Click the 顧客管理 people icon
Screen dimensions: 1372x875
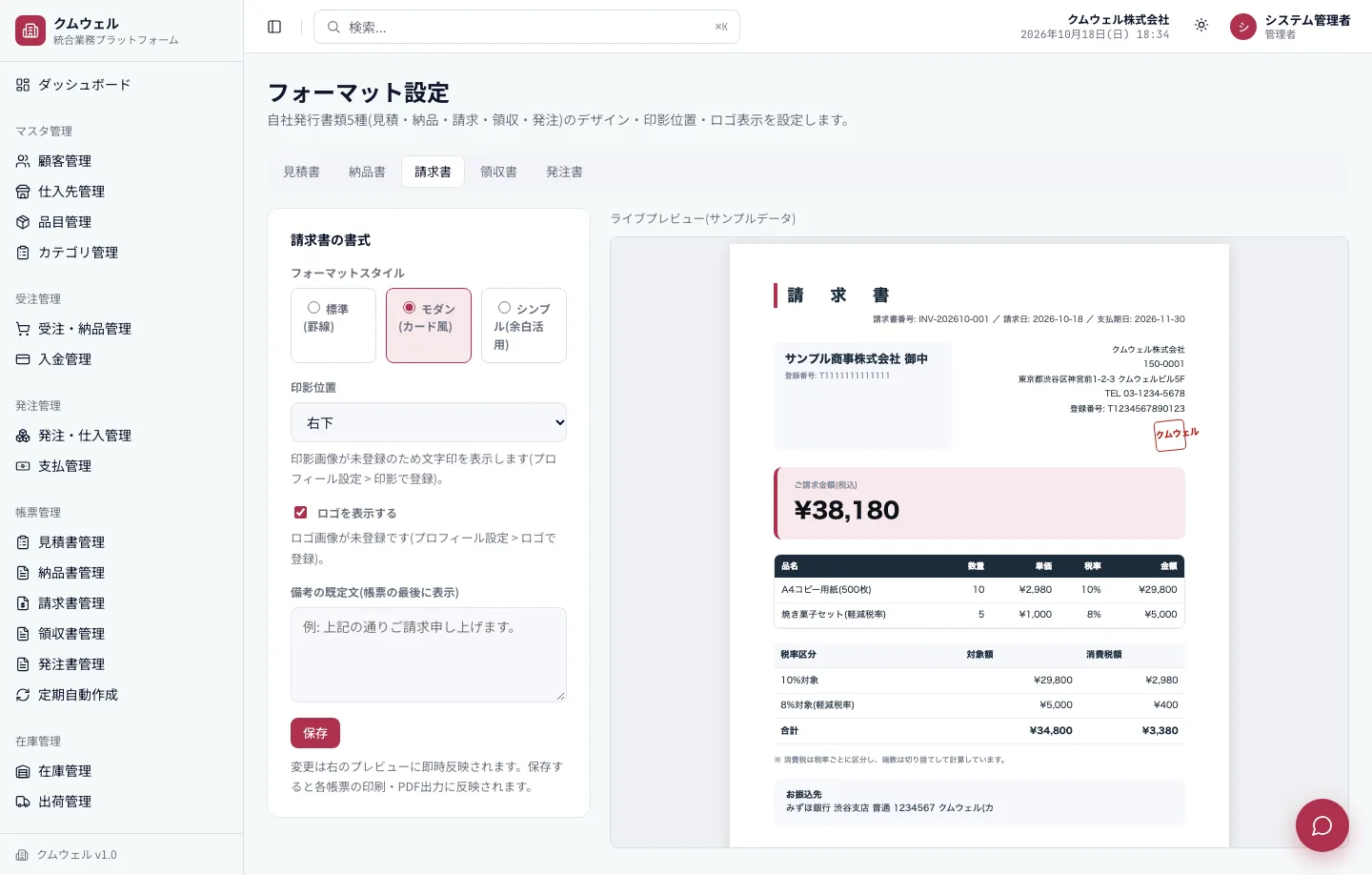tap(23, 161)
